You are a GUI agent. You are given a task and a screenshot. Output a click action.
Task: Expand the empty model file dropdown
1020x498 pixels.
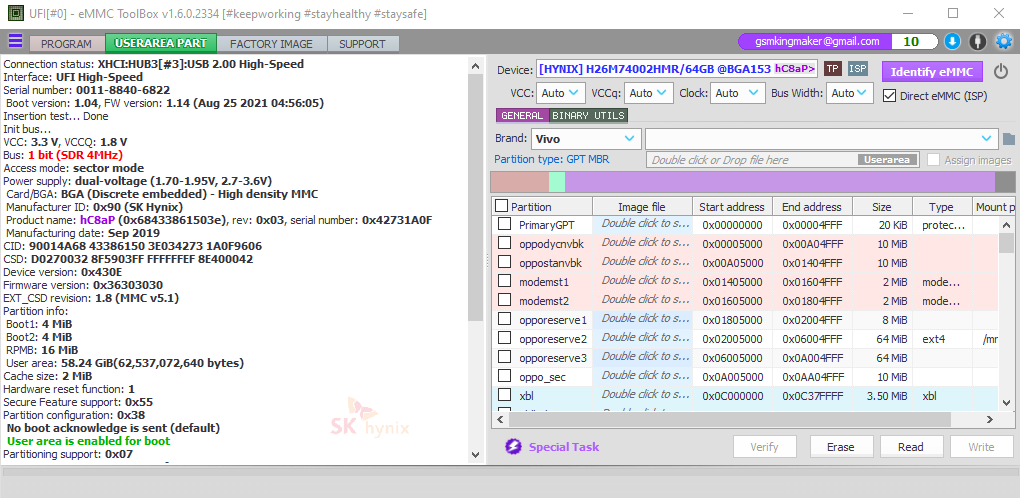click(822, 138)
